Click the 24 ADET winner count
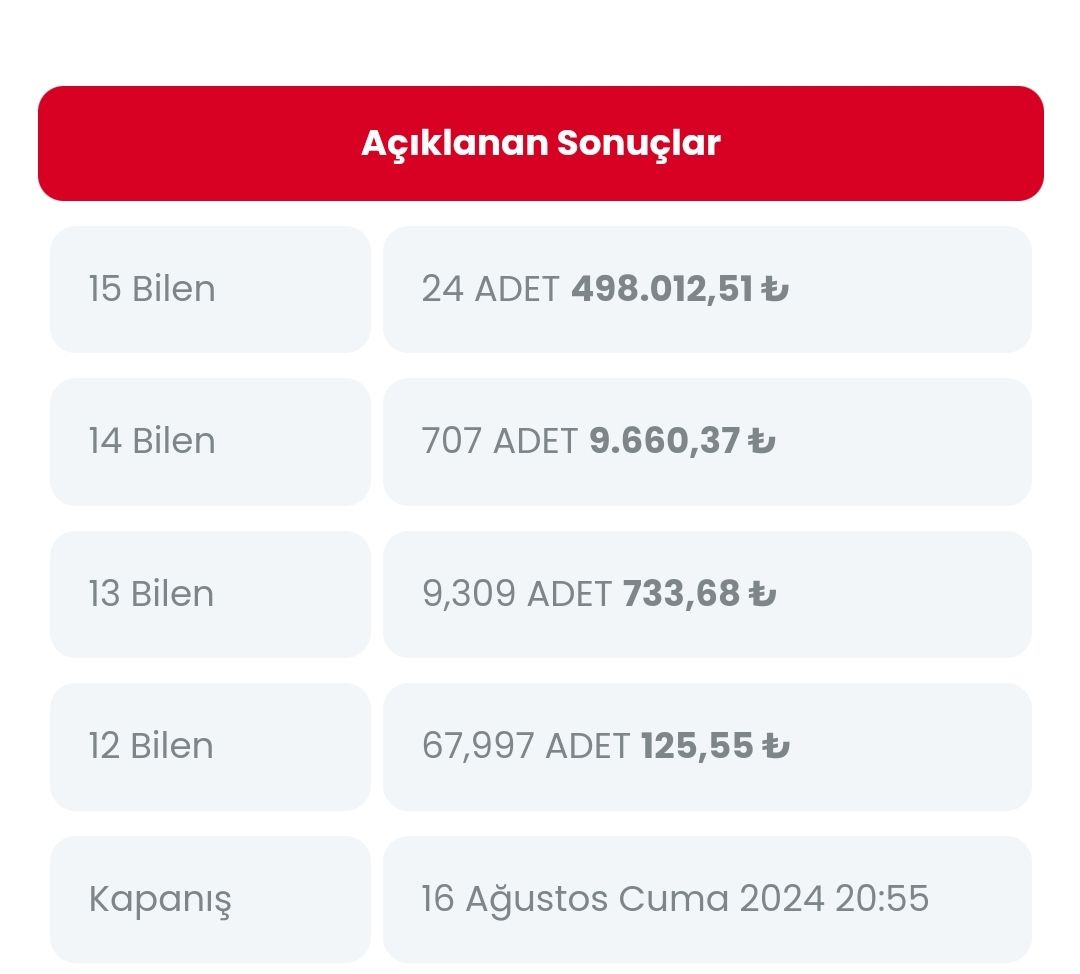 click(490, 289)
